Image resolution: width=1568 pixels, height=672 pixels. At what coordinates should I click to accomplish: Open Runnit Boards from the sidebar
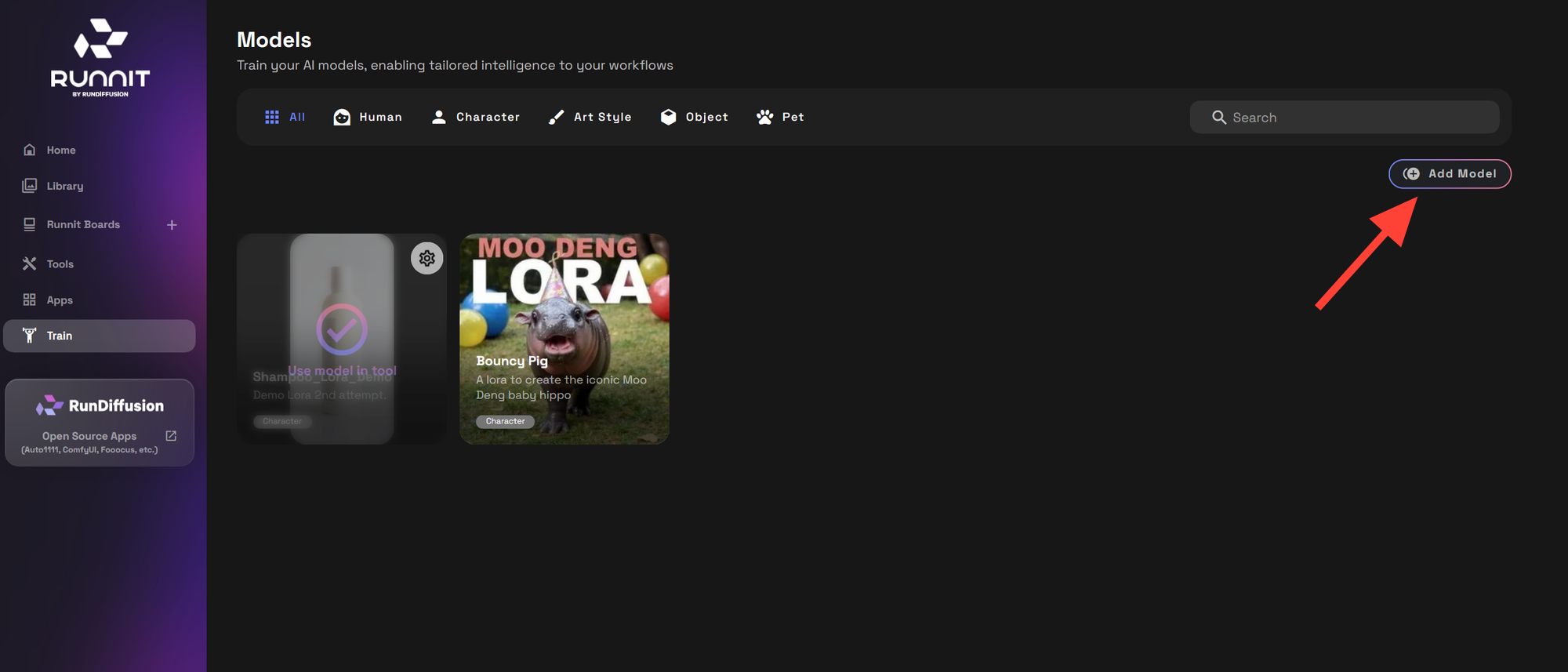coord(83,224)
